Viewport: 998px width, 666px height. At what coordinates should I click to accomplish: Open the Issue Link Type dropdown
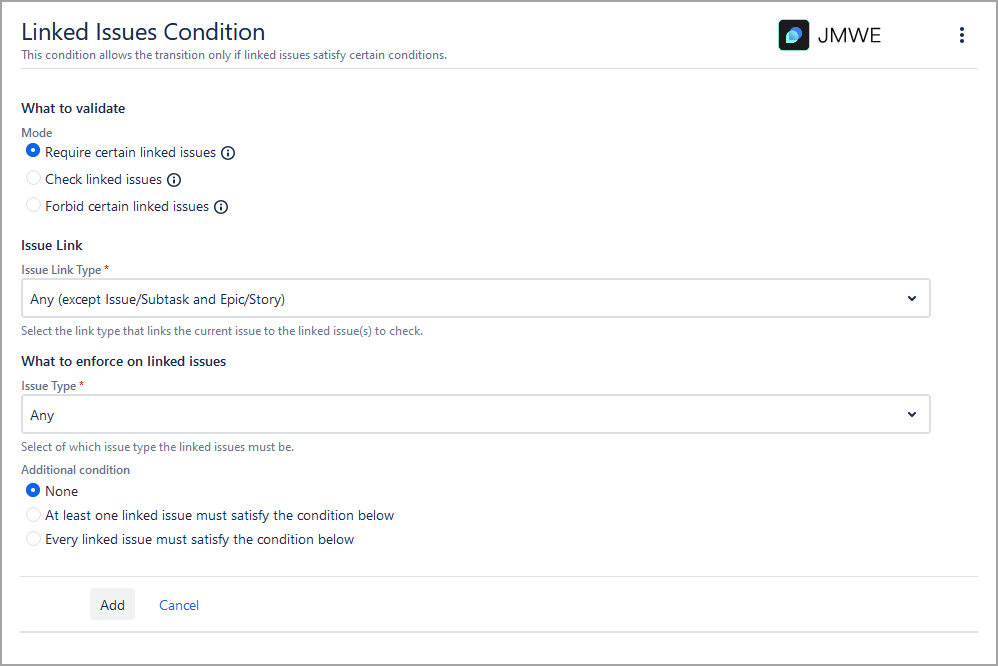(x=475, y=298)
